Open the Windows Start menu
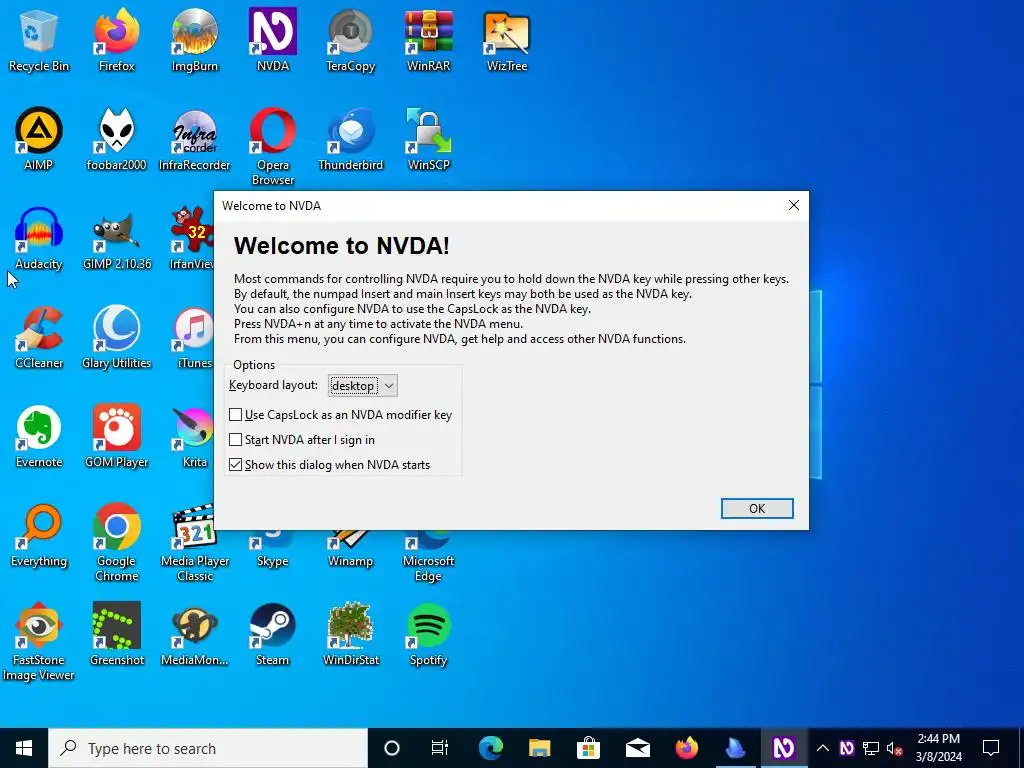Image resolution: width=1024 pixels, height=768 pixels. pos(24,748)
